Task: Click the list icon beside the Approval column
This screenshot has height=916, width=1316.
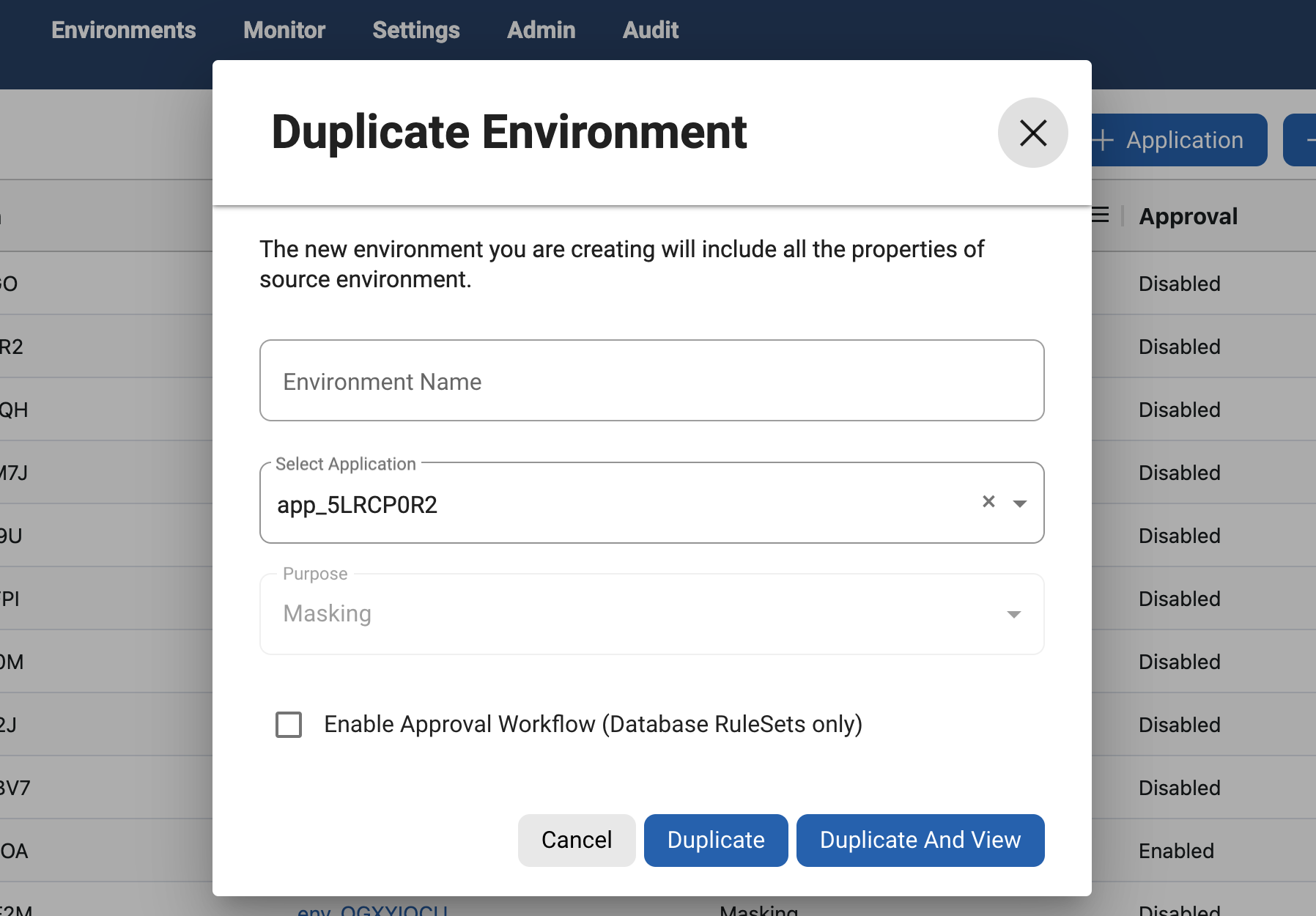Action: coord(1098,215)
